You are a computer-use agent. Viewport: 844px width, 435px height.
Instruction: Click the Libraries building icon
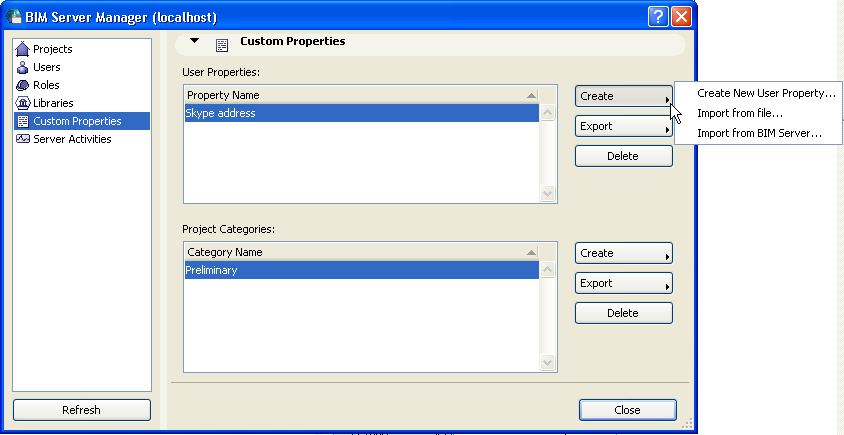point(23,103)
